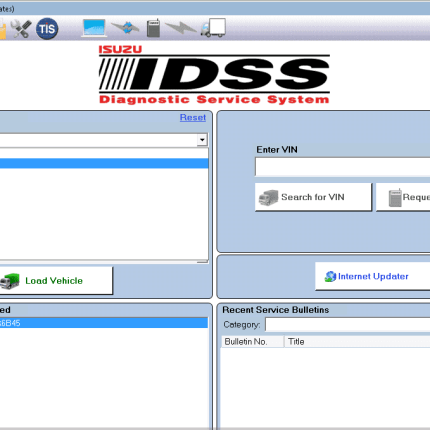
Task: Click the blue arrows connection icon
Action: [x=125, y=27]
